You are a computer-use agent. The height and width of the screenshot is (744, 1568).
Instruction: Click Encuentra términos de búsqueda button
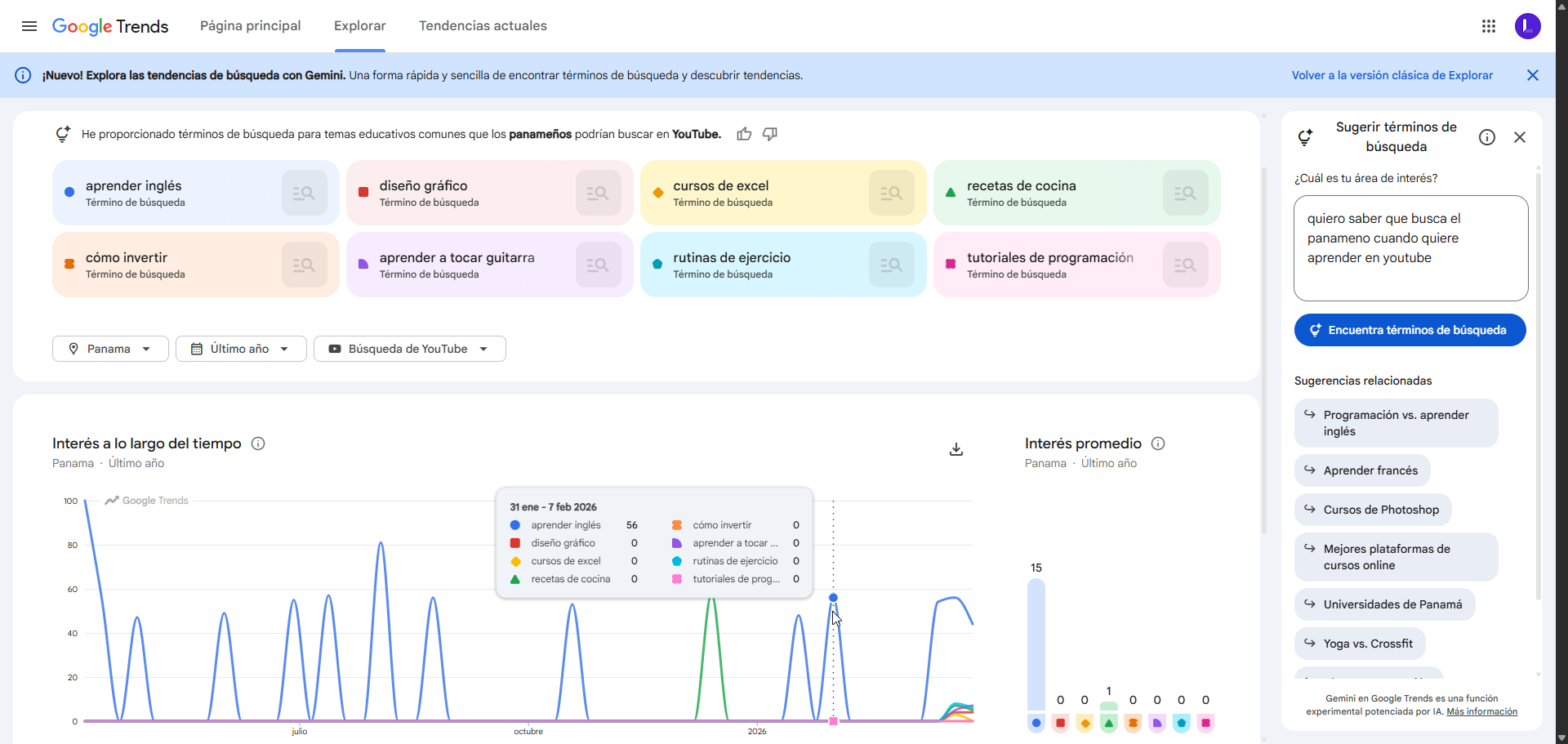1410,330
